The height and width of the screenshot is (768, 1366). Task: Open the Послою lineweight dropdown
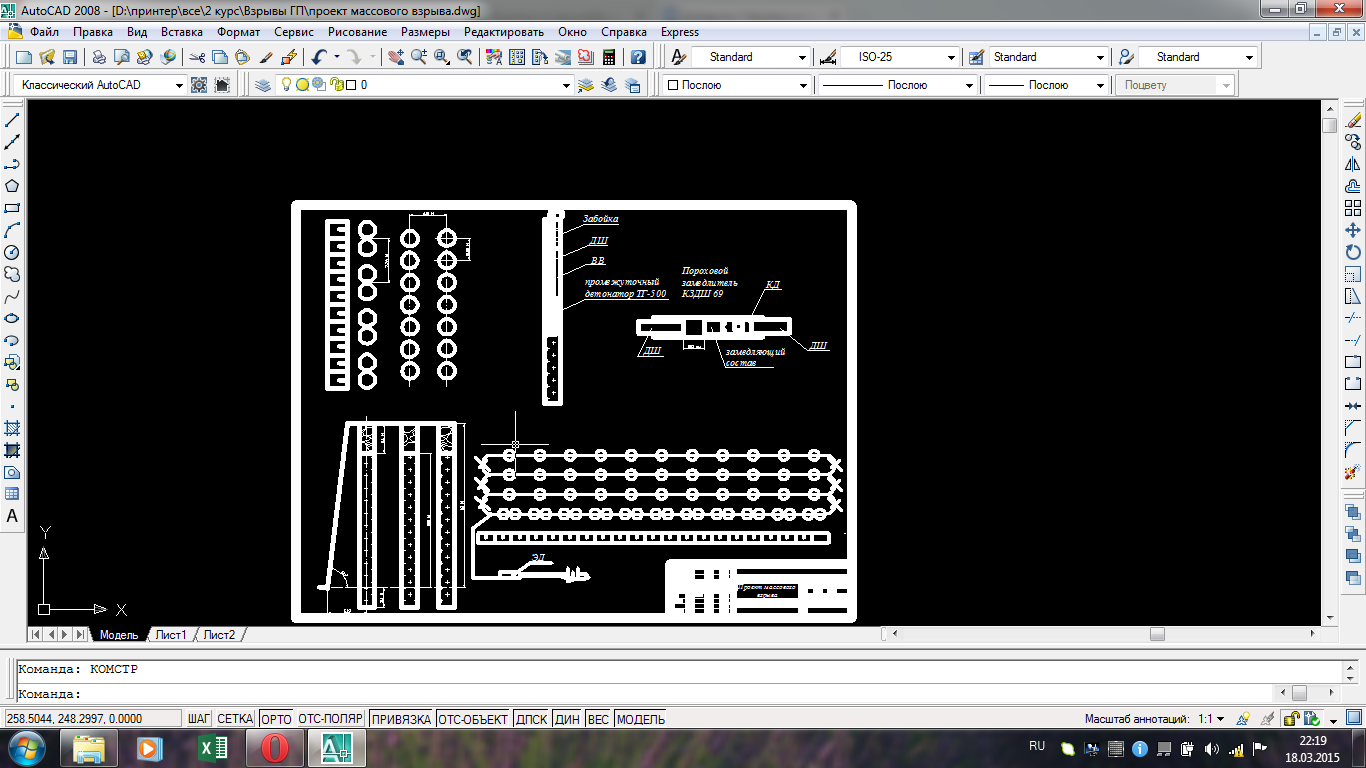[x=1101, y=85]
